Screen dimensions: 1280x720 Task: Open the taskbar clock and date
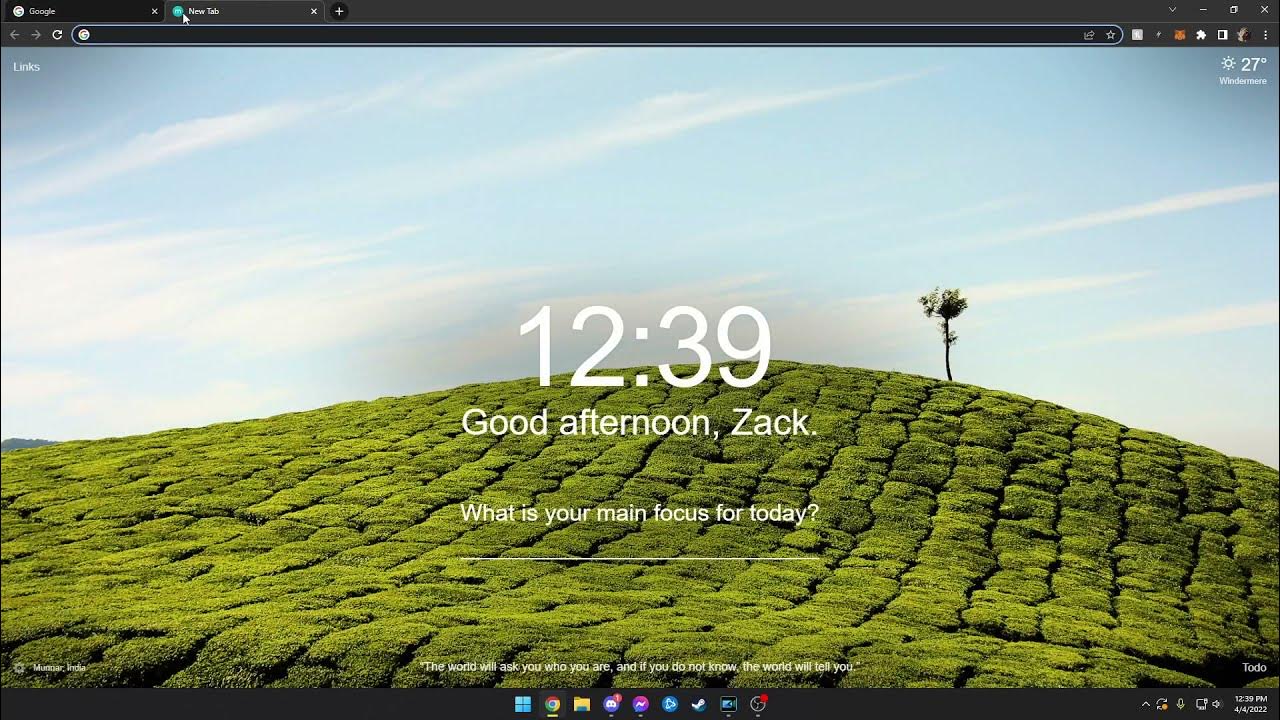tap(1251, 704)
